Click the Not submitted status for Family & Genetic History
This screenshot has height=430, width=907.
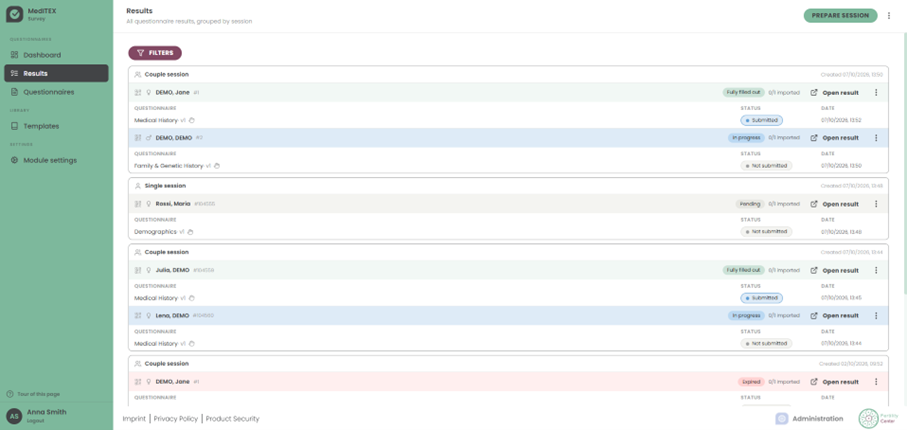pos(766,166)
